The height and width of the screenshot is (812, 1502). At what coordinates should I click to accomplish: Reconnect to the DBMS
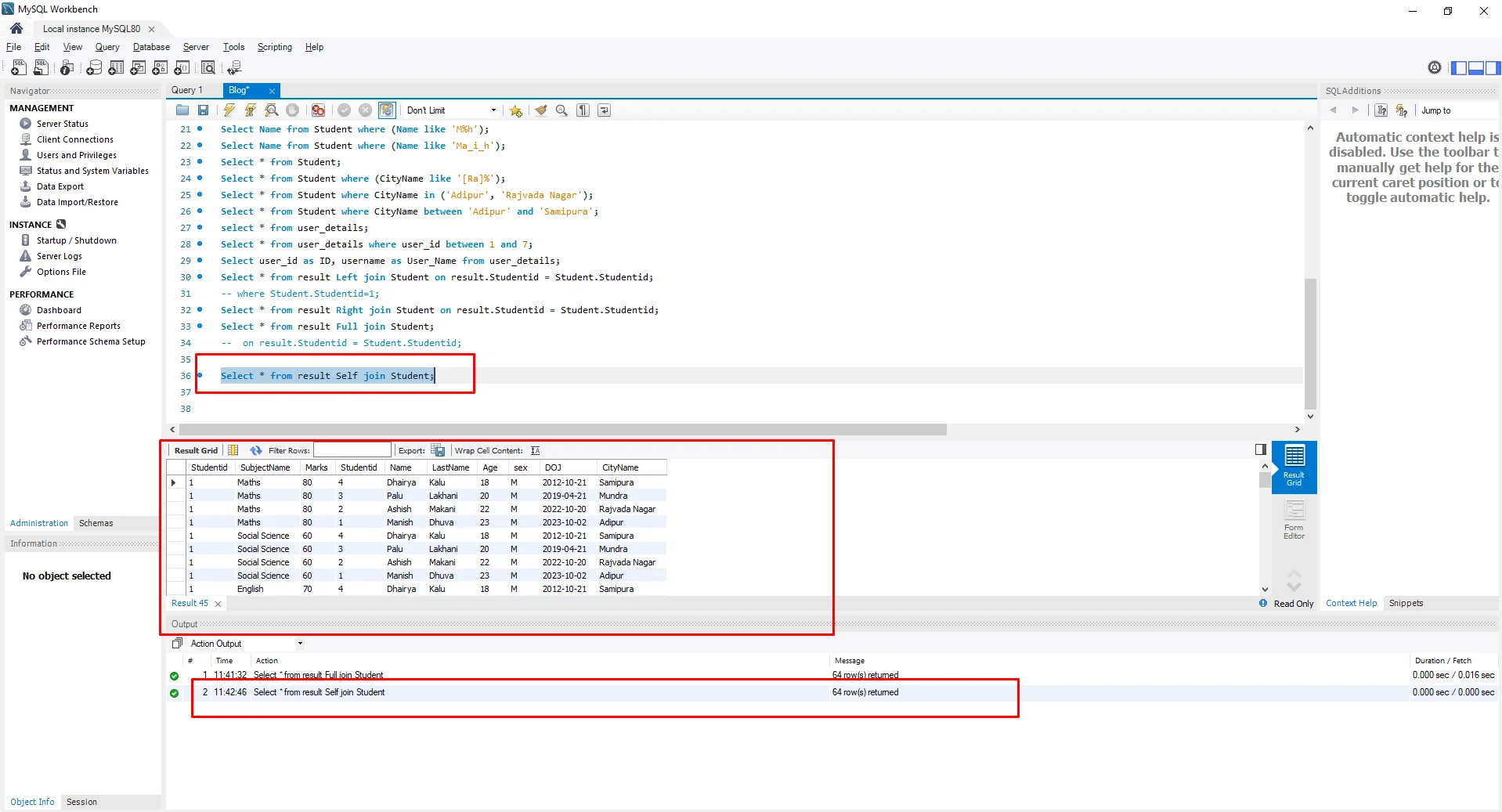[234, 68]
